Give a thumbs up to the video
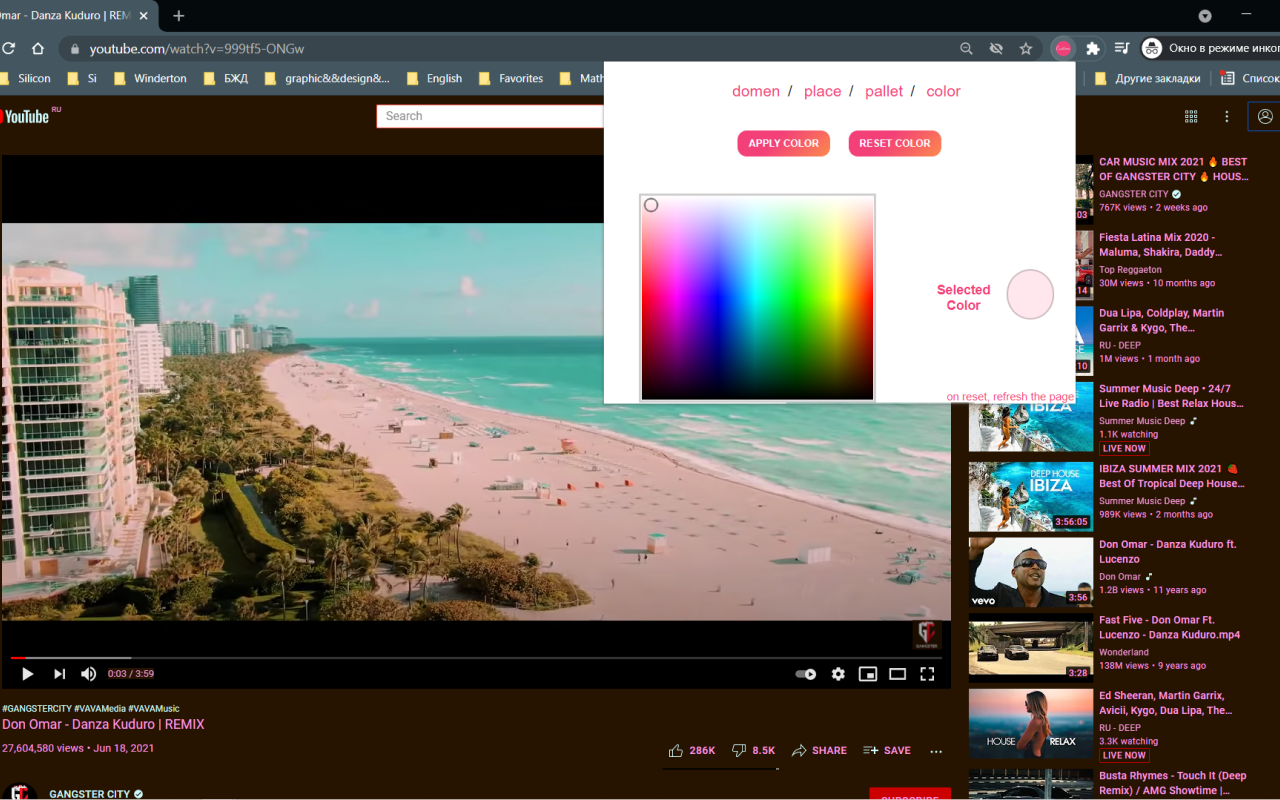 pos(677,750)
